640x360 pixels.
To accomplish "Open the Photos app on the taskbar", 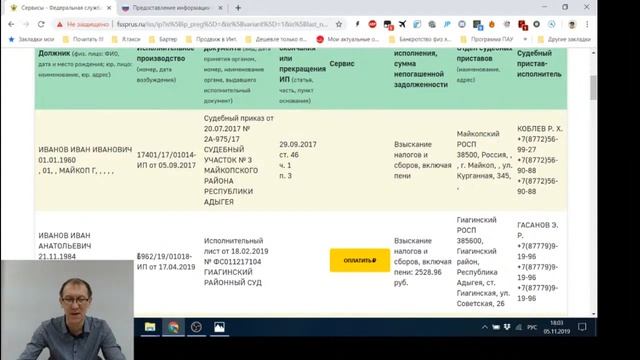I will click(219, 327).
